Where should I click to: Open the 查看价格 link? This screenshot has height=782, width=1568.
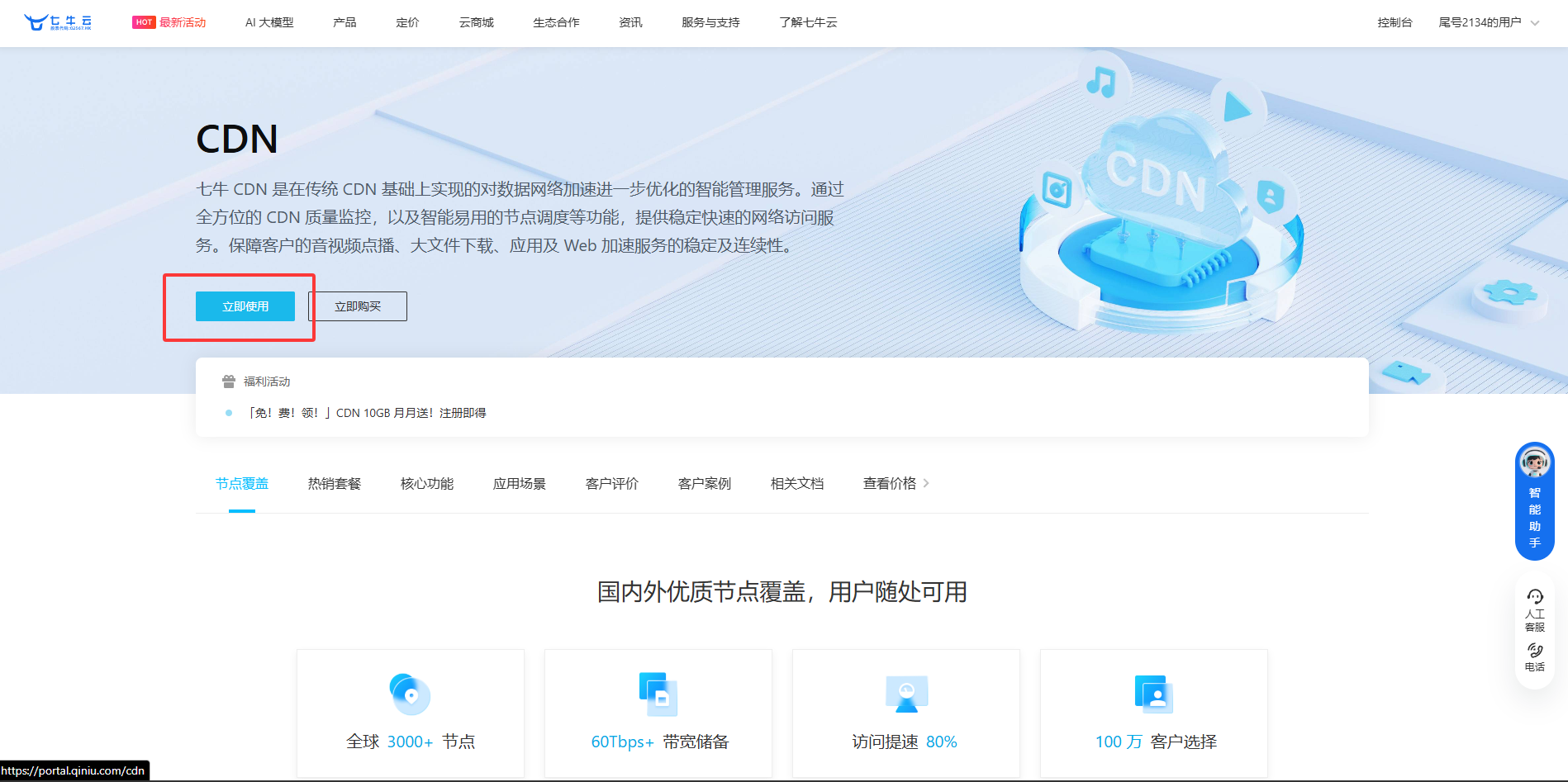point(890,483)
